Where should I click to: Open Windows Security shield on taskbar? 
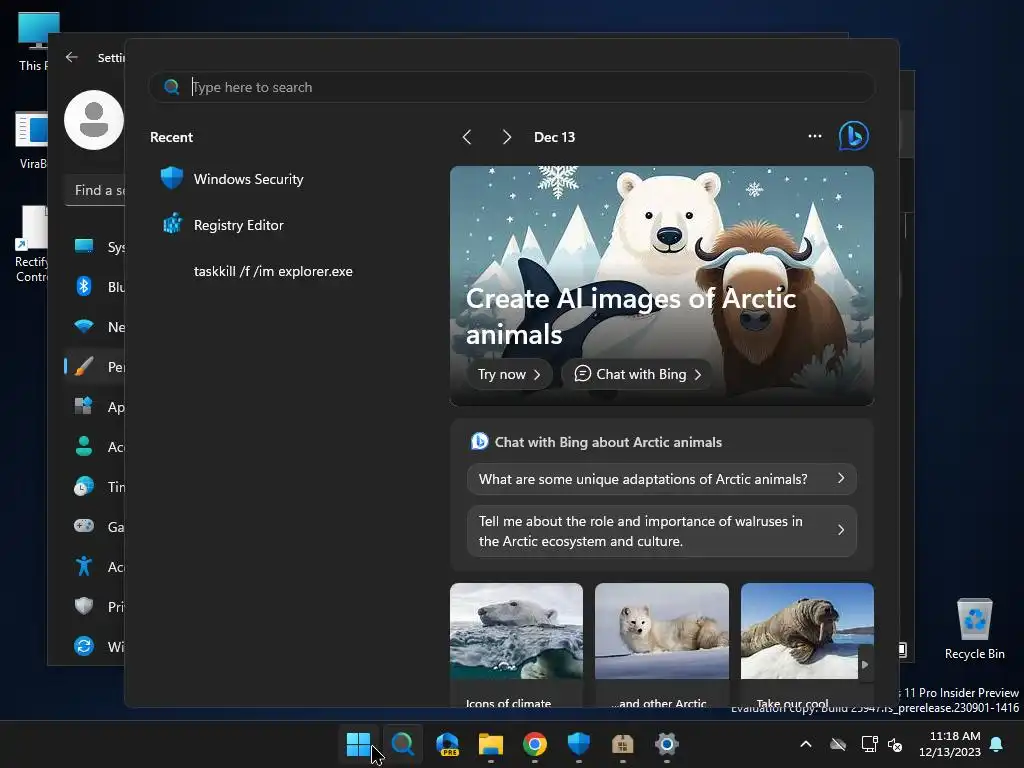point(579,744)
